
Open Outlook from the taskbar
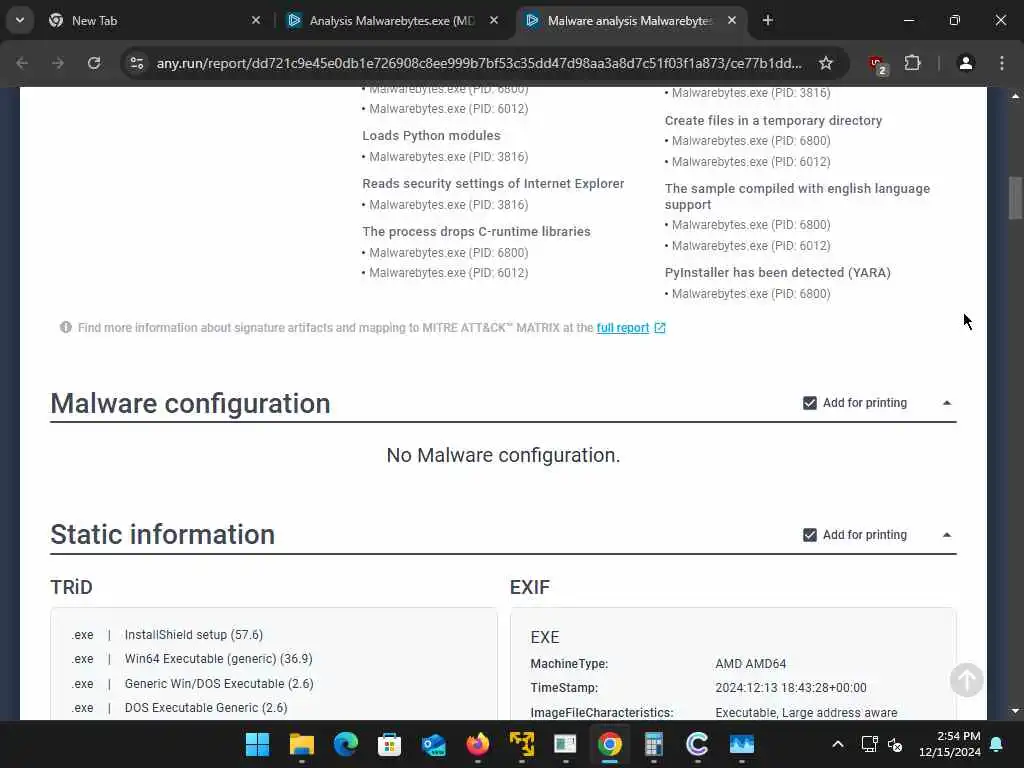(434, 744)
